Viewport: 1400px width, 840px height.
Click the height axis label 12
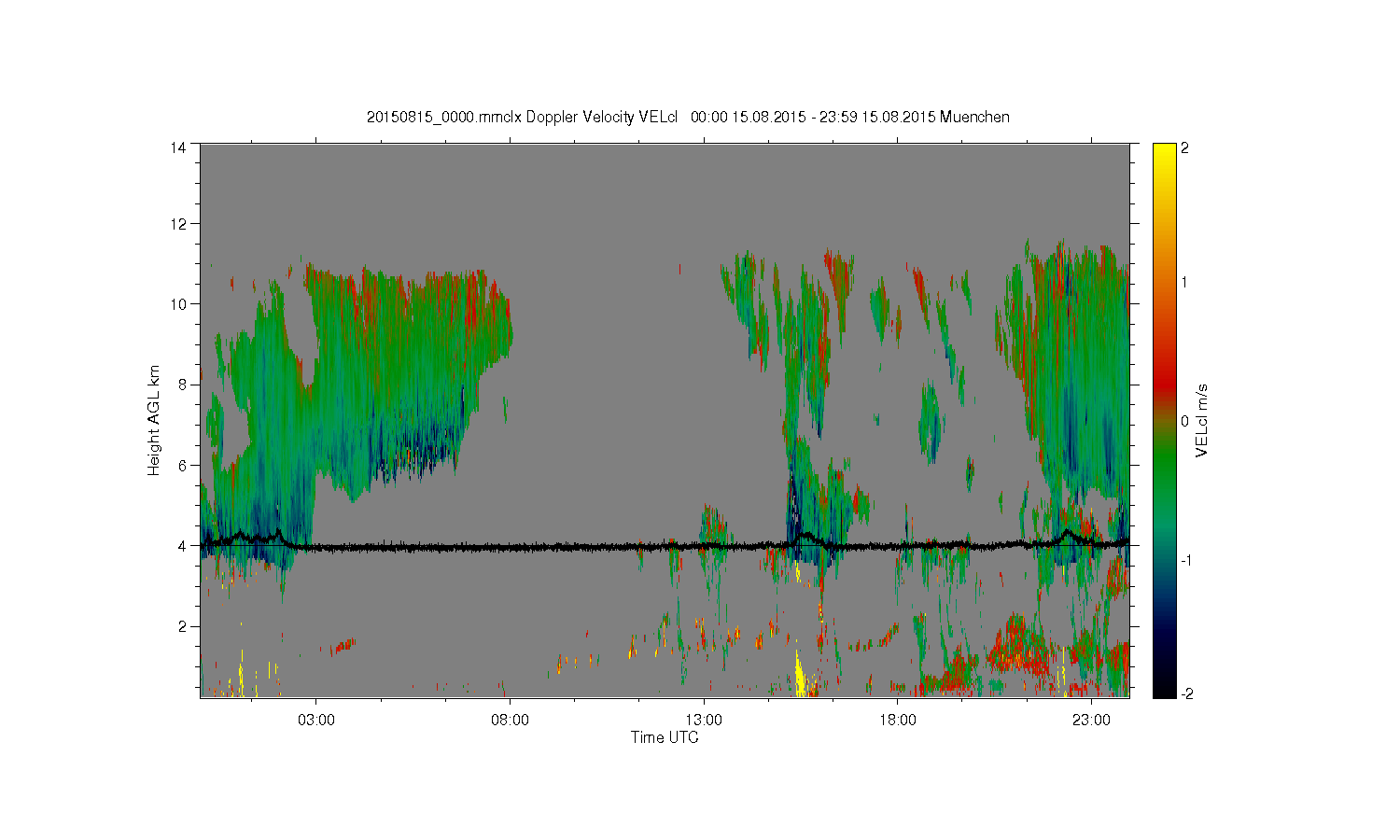pos(177,224)
